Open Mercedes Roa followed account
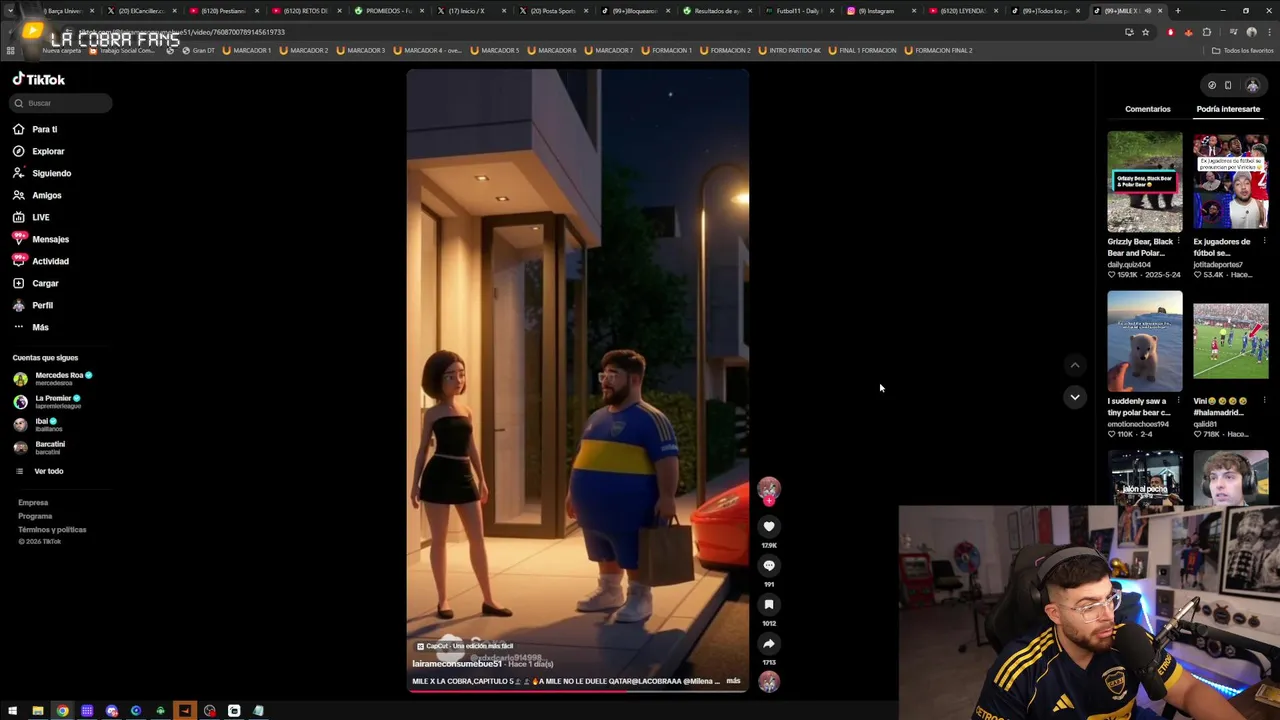The height and width of the screenshot is (720, 1280). coord(52,378)
